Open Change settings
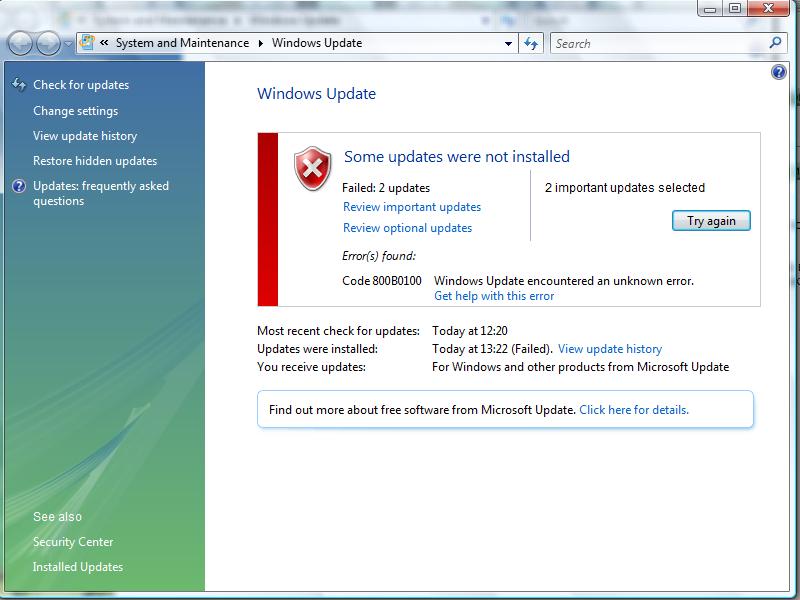Viewport: 800px width, 600px height. pos(76,111)
